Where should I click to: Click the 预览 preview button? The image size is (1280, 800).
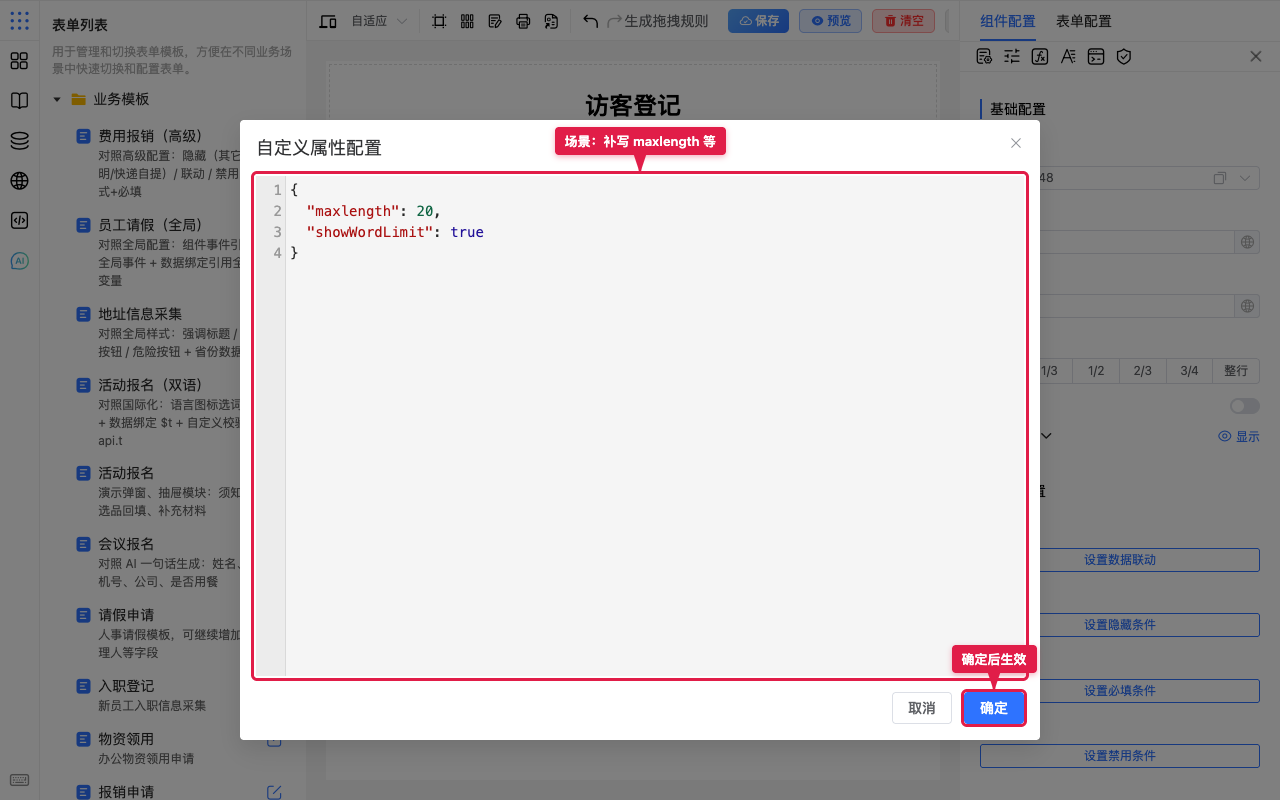point(830,21)
